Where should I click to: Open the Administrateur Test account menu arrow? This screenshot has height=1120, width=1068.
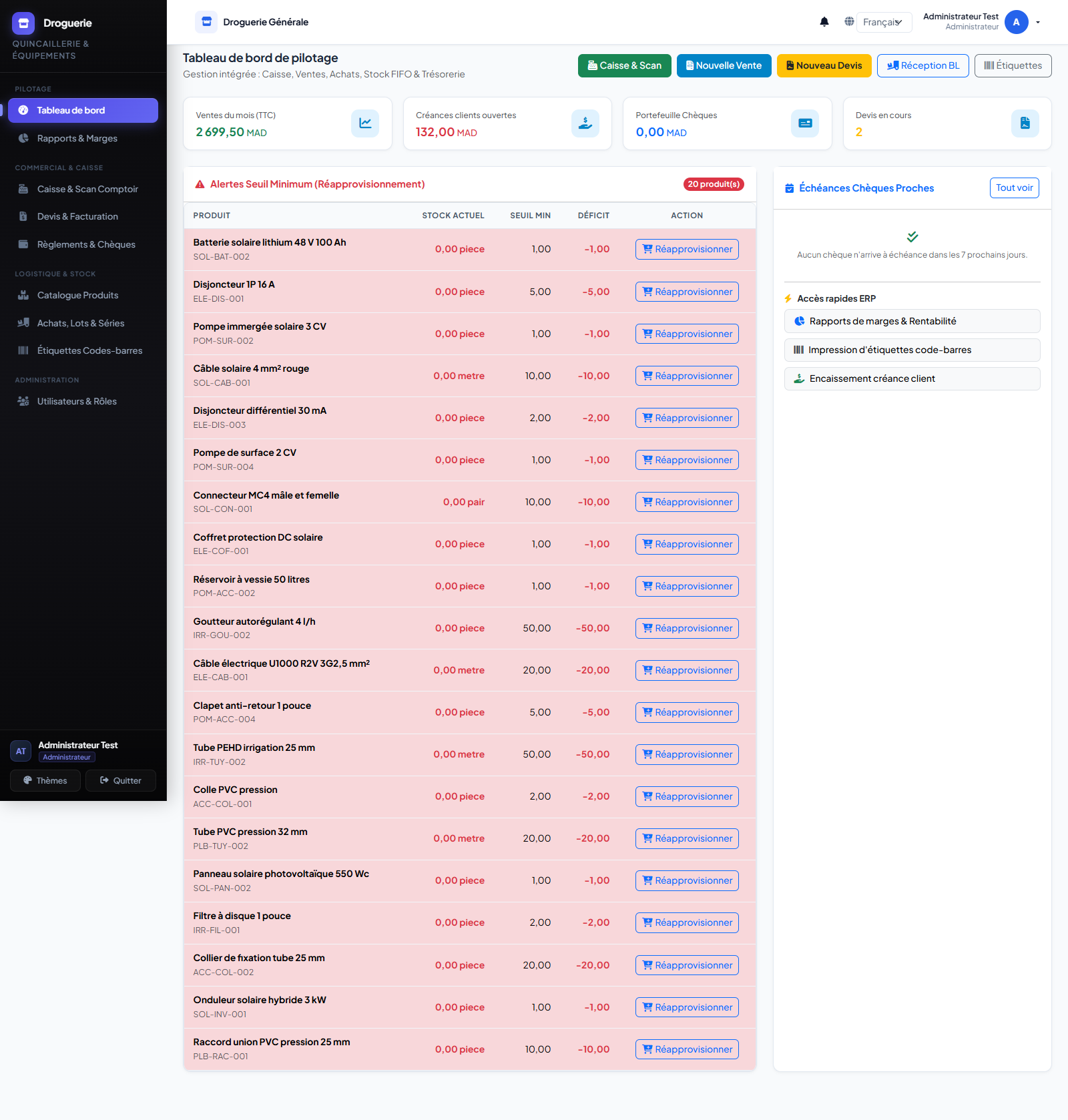[1038, 22]
